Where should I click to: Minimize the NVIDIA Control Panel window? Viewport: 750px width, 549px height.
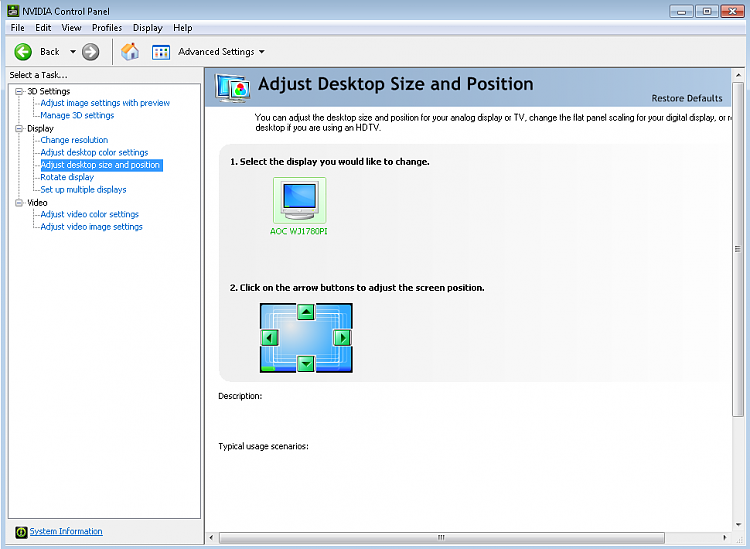click(681, 11)
